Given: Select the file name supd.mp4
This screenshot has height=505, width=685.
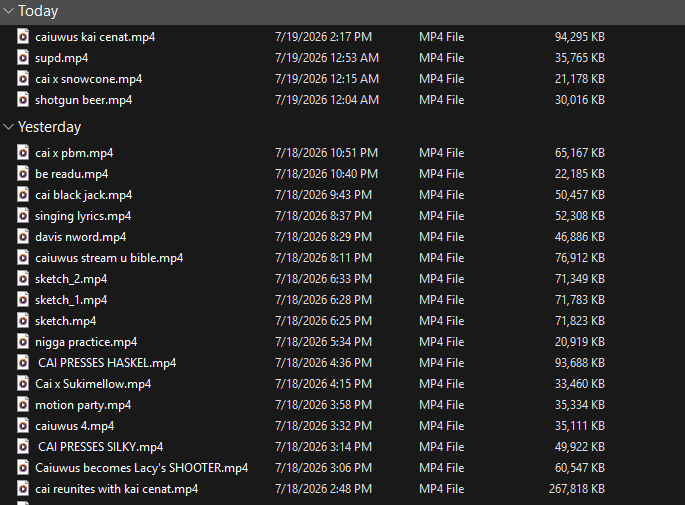Looking at the screenshot, I should click(x=62, y=58).
